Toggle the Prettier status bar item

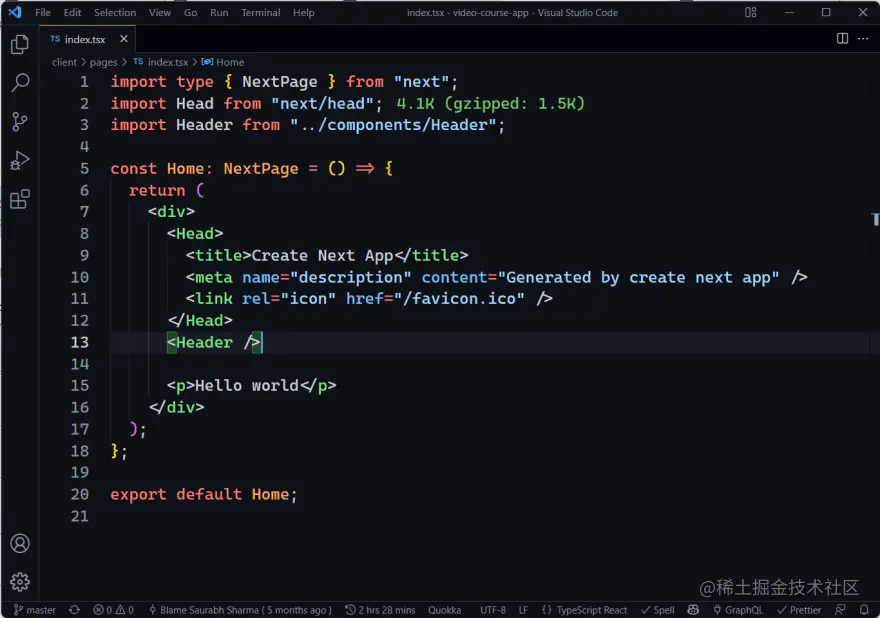pos(799,610)
